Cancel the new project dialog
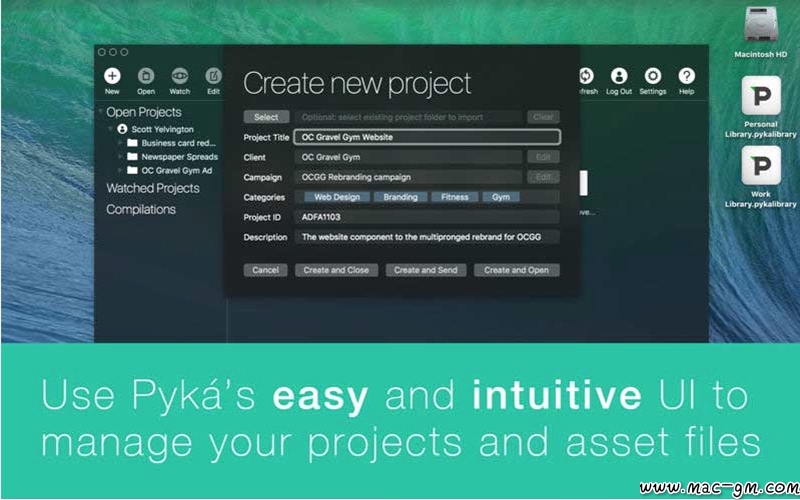Viewport: 800px width, 500px height. tap(265, 270)
